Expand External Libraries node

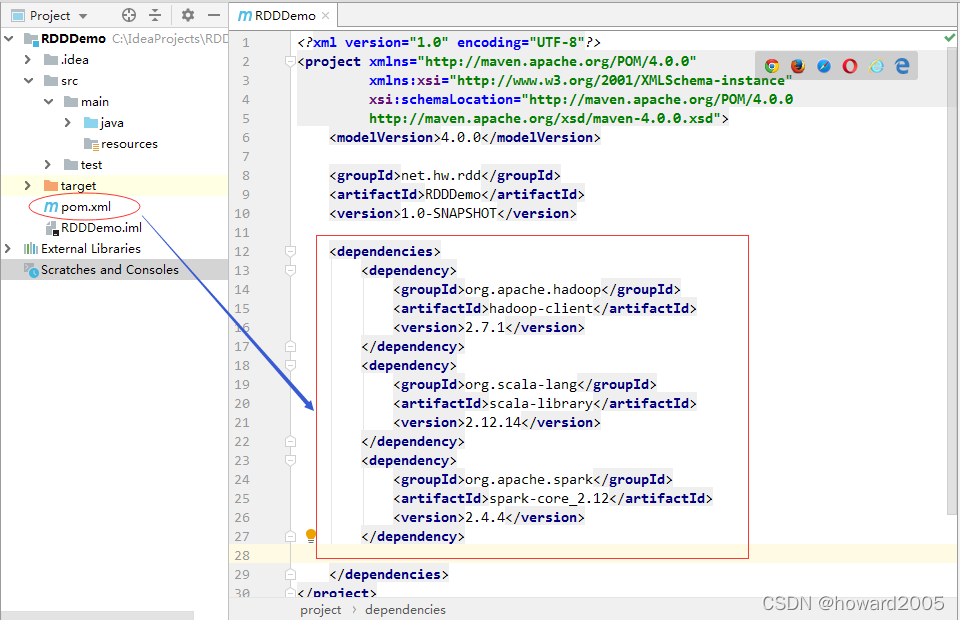pyautogui.click(x=8, y=248)
